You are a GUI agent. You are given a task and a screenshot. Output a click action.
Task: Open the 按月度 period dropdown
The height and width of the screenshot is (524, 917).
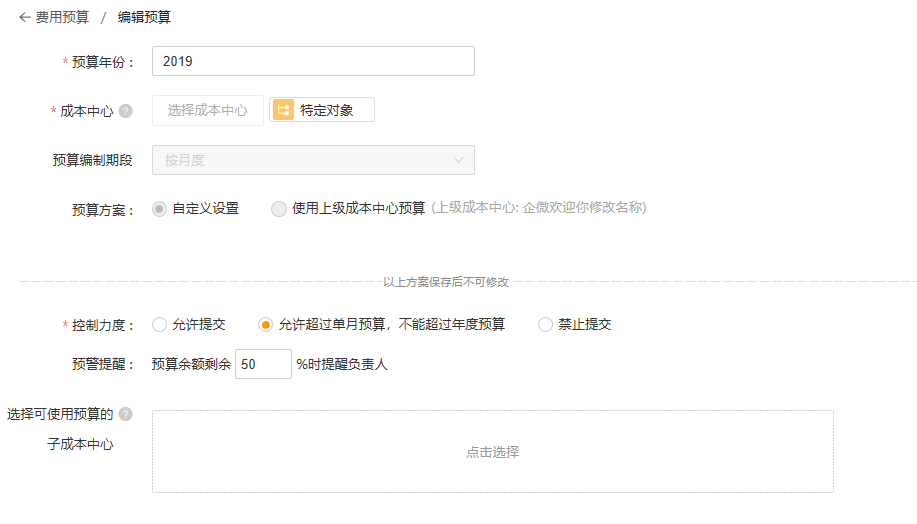click(x=313, y=160)
